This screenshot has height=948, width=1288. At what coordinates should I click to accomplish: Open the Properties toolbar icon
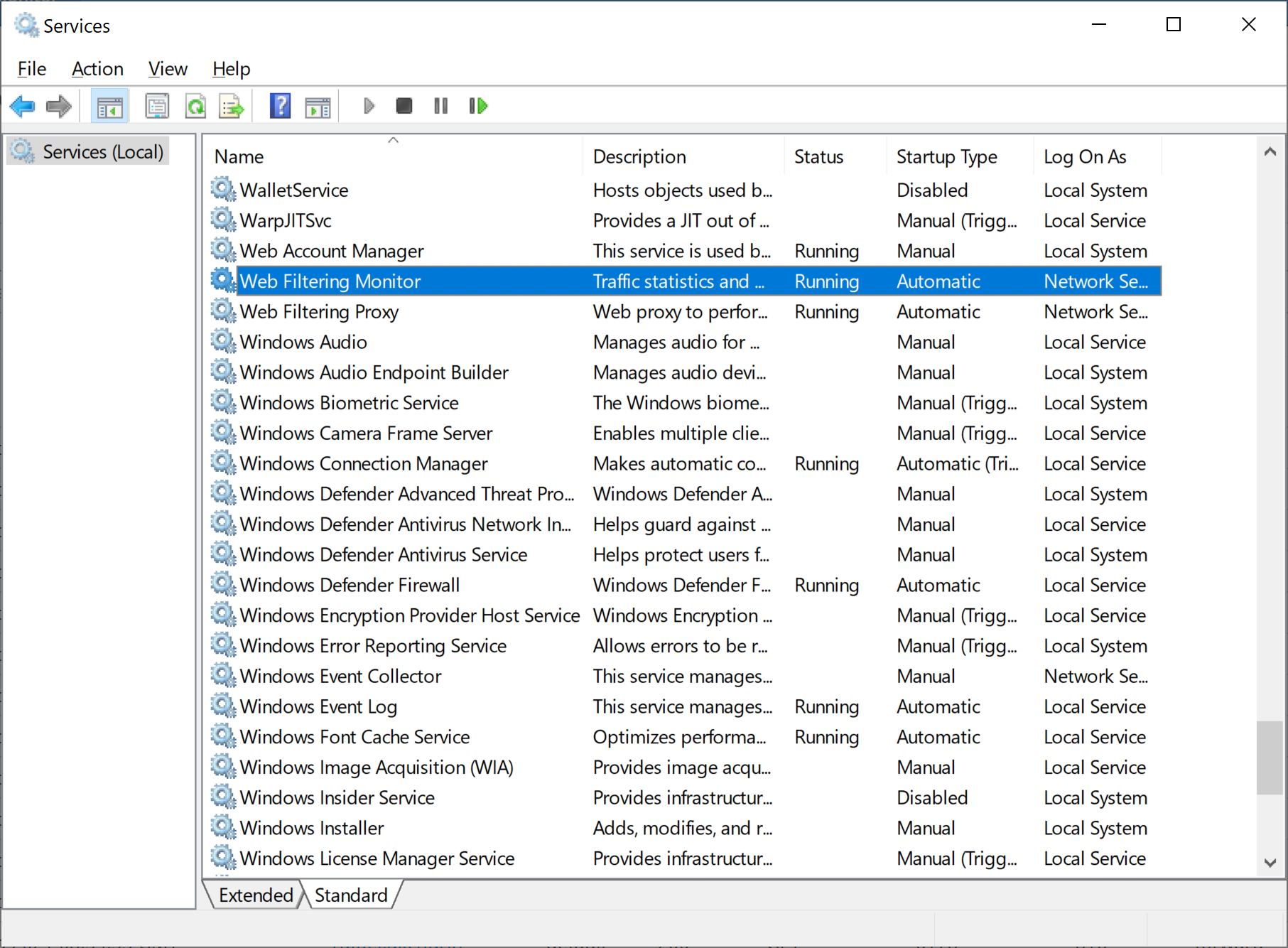[157, 107]
